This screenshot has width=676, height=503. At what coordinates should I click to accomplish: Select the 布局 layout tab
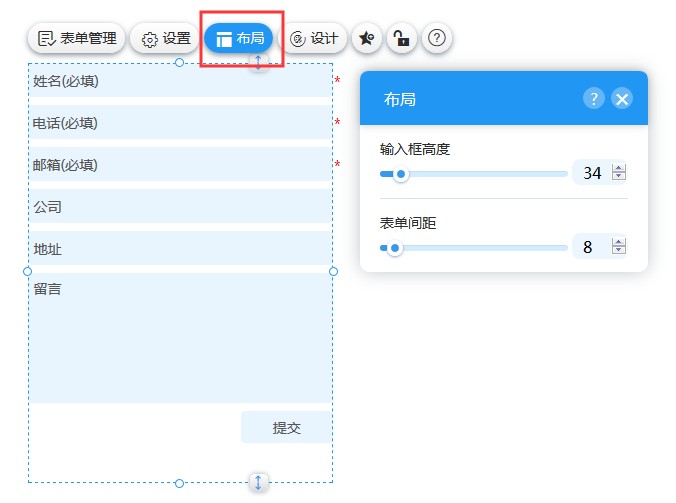click(239, 39)
